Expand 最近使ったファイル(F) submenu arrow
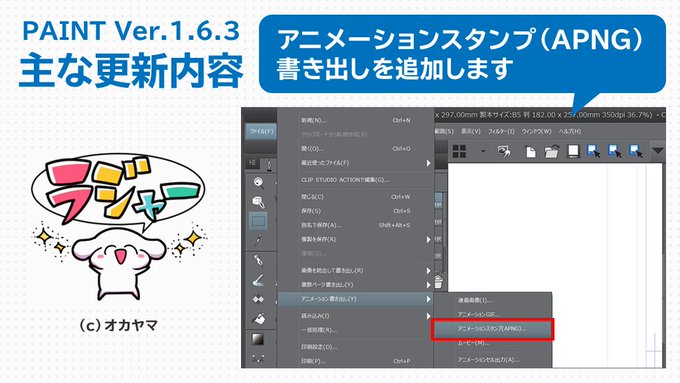680x383 pixels. pos(428,163)
